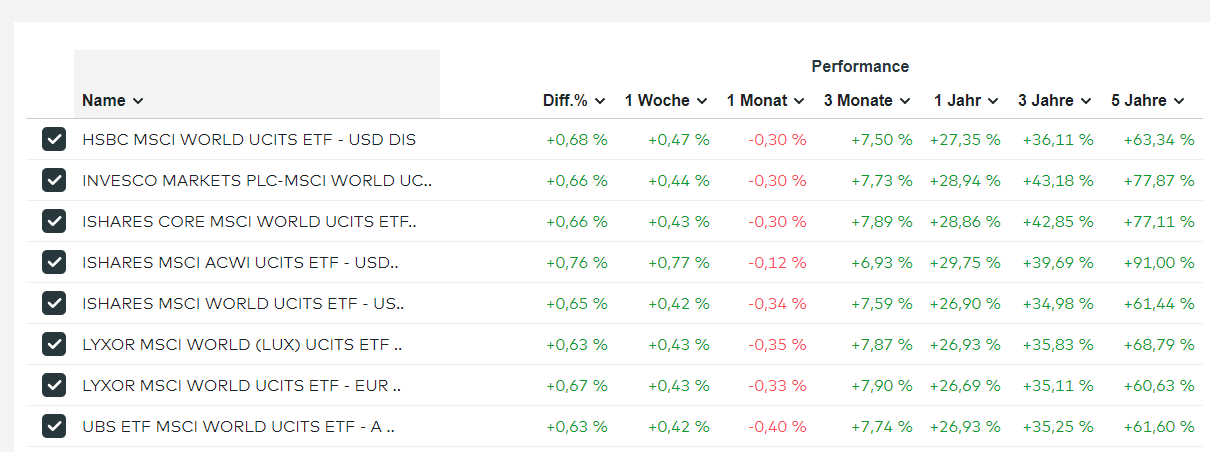The height and width of the screenshot is (452, 1210).
Task: Sort the table by Name column
Action: [x=113, y=100]
